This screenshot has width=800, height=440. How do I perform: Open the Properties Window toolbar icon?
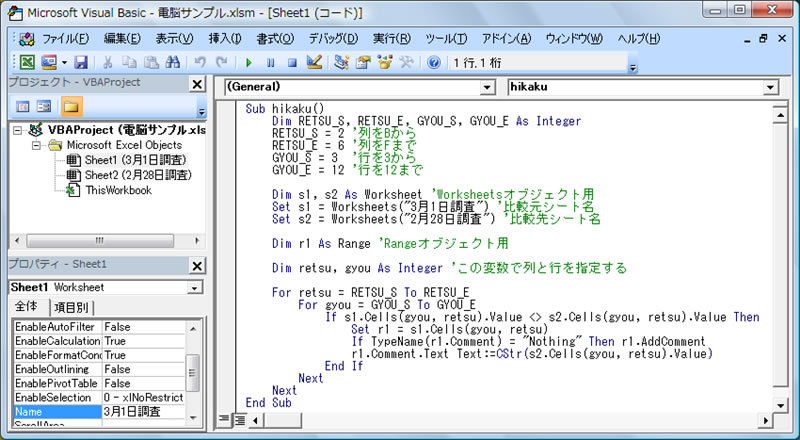pyautogui.click(x=363, y=62)
